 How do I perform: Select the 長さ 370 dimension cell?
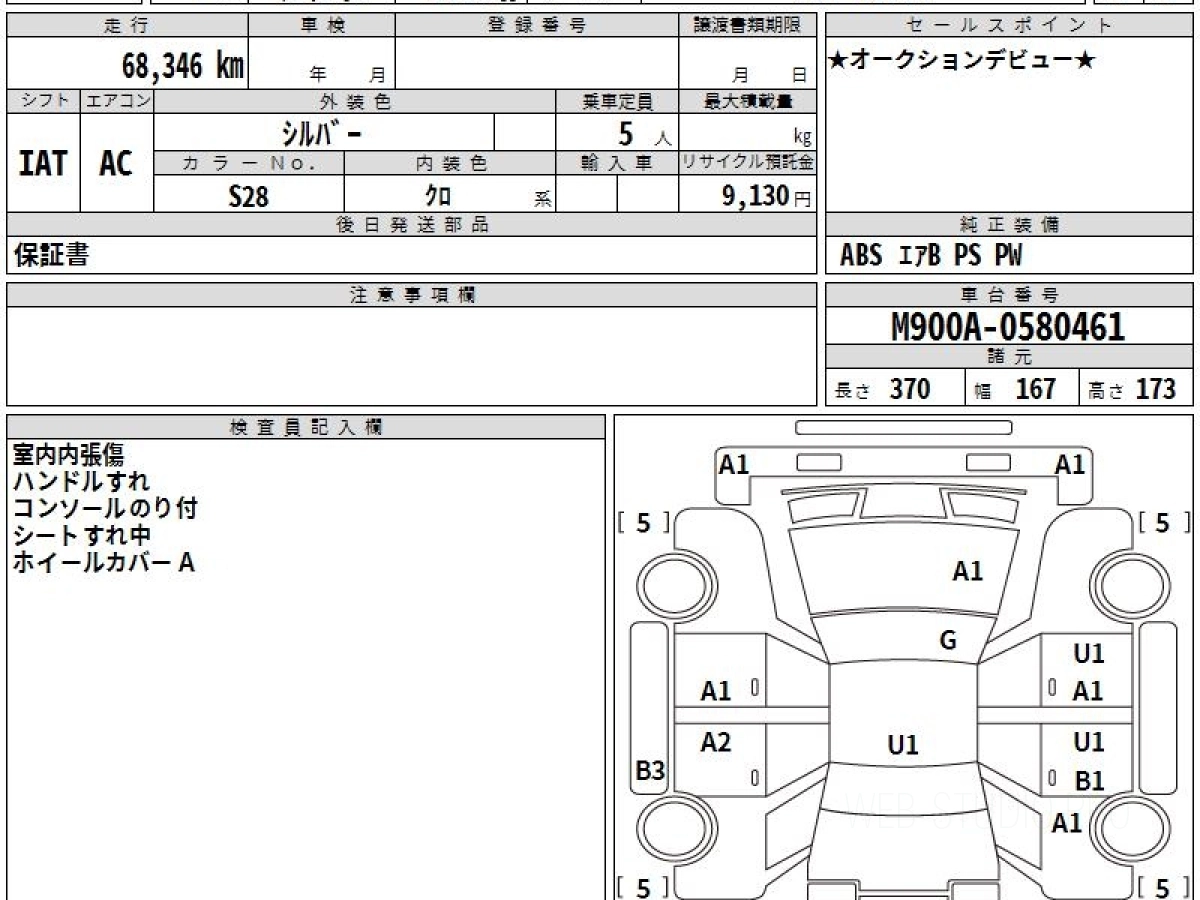[x=895, y=389]
